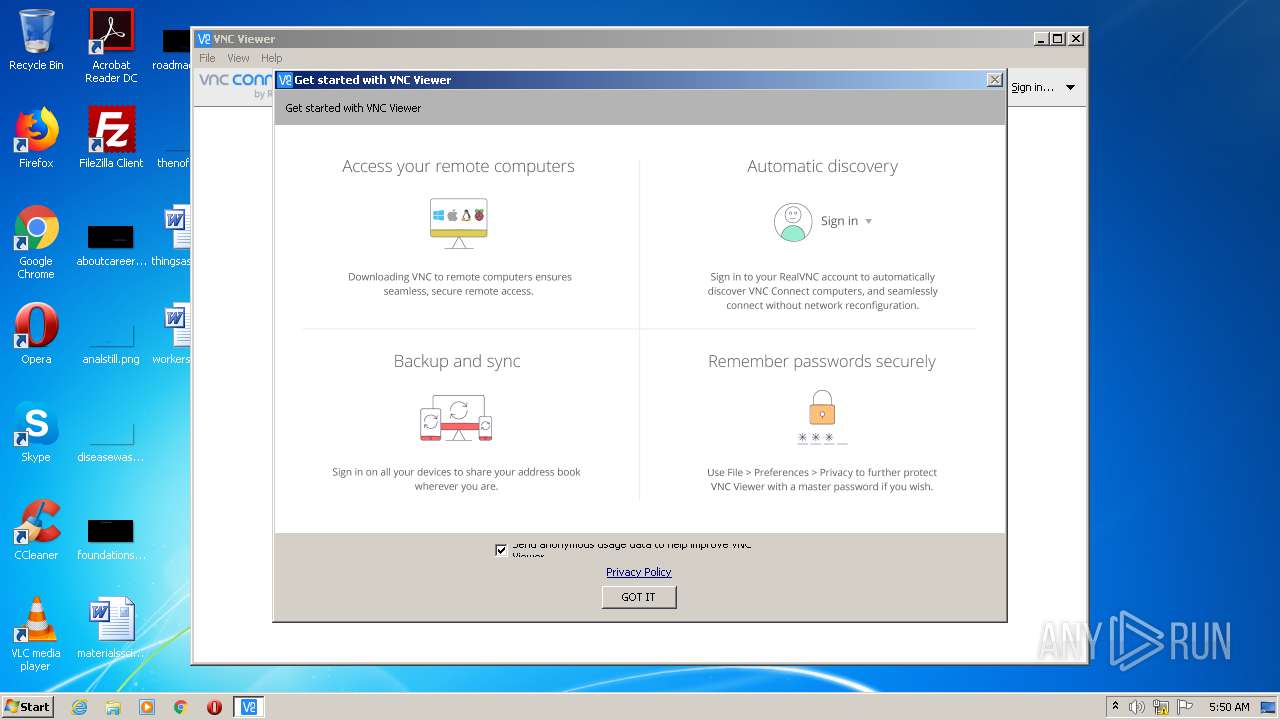
Task: Open the Opera desktop icon
Action: pos(36,334)
